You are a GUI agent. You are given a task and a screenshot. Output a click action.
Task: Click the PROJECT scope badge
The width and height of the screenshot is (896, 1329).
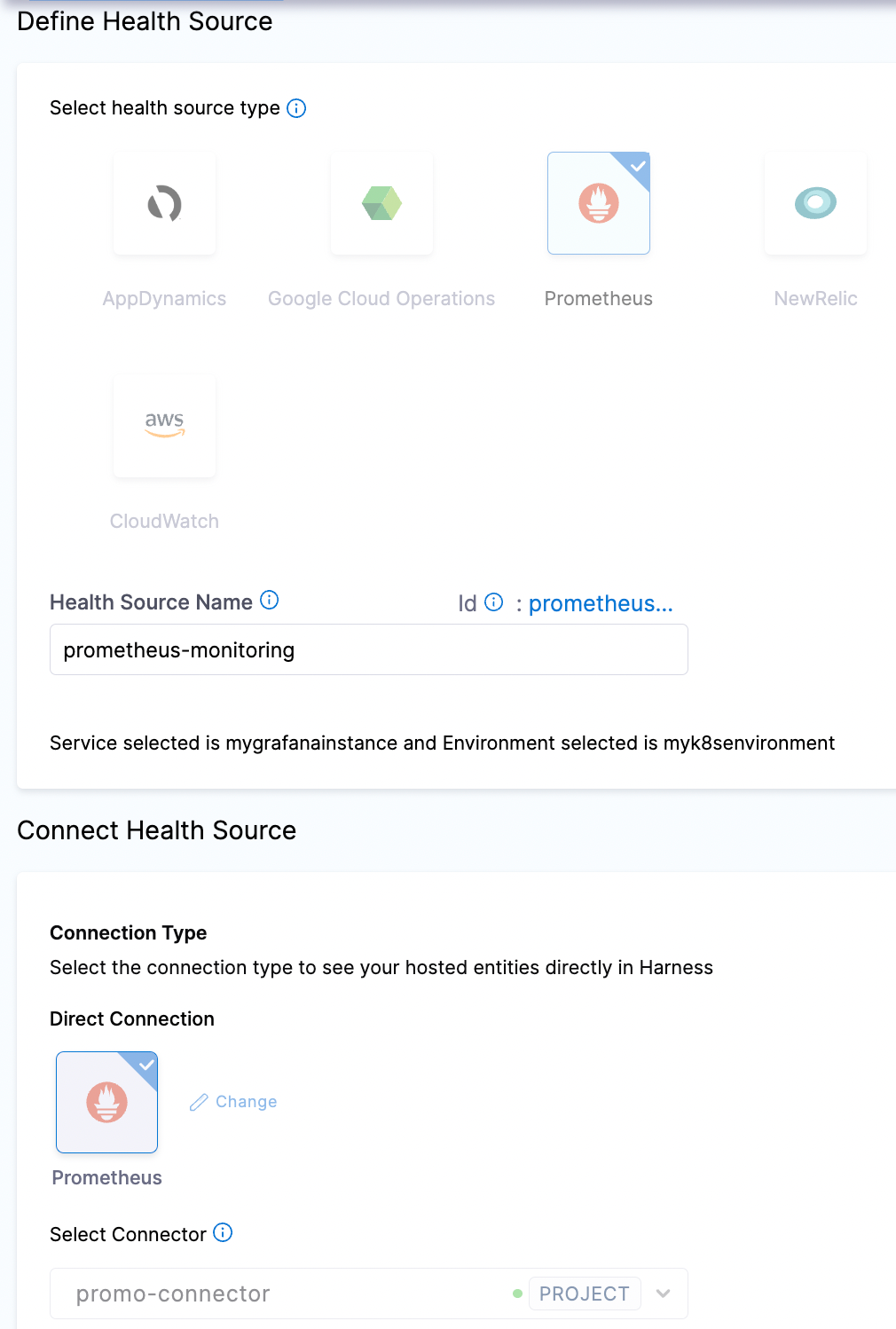(x=585, y=1294)
